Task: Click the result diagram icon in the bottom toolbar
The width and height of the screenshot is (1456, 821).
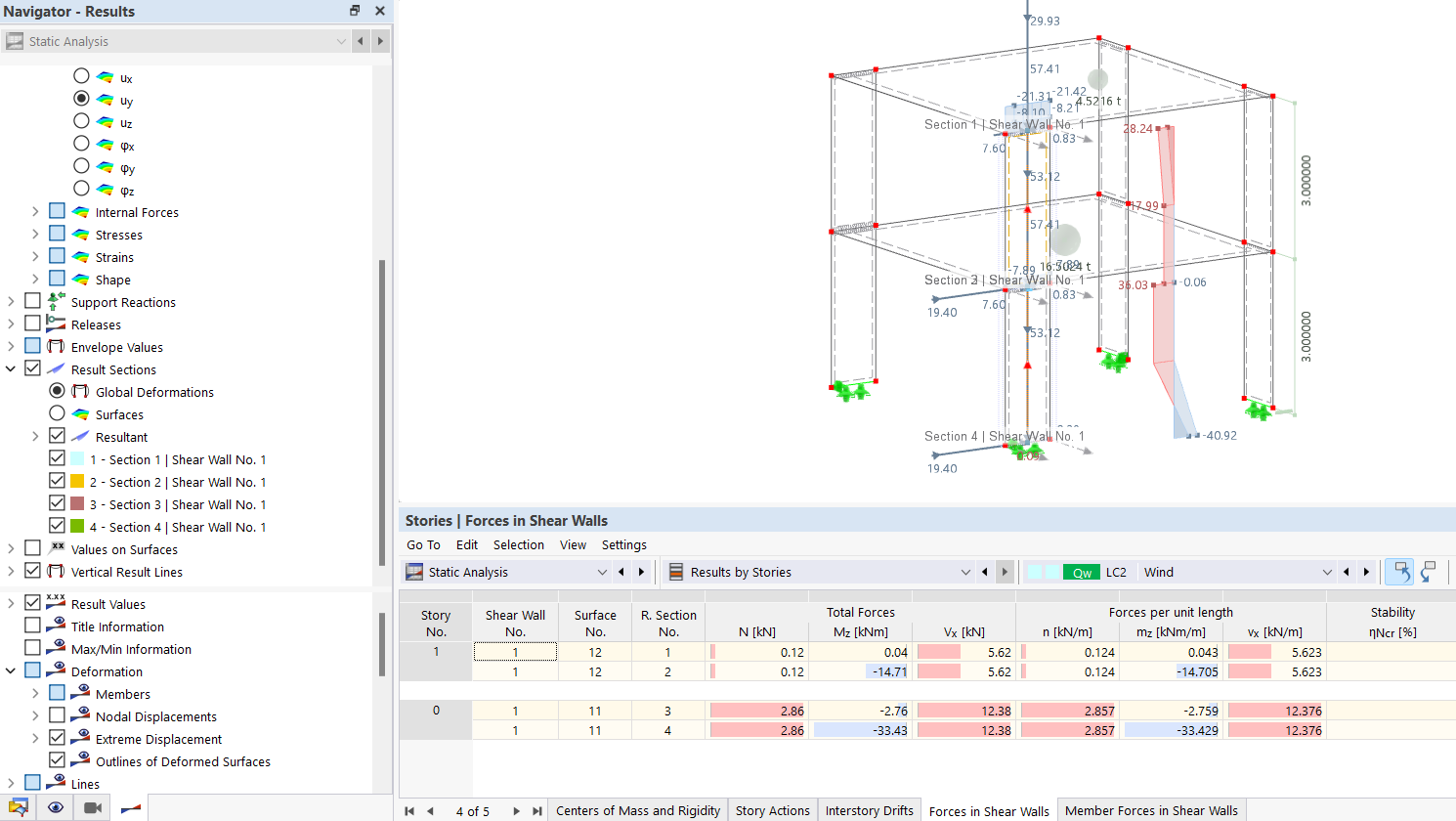Action: coord(129,807)
